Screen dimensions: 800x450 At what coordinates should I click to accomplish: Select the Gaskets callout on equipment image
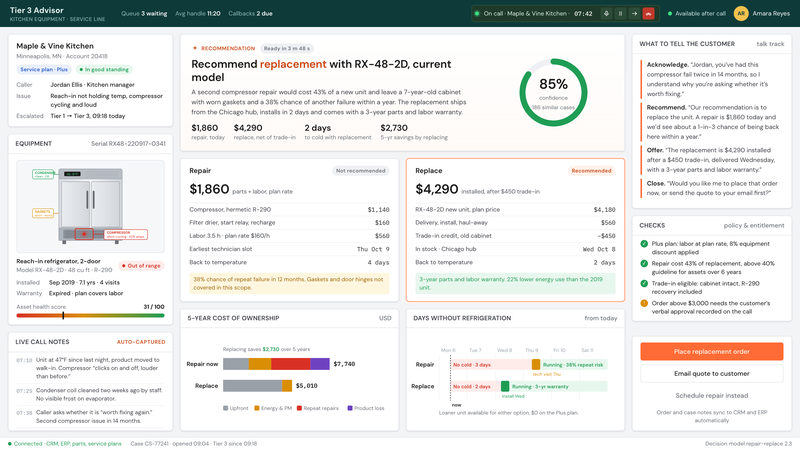click(43, 213)
